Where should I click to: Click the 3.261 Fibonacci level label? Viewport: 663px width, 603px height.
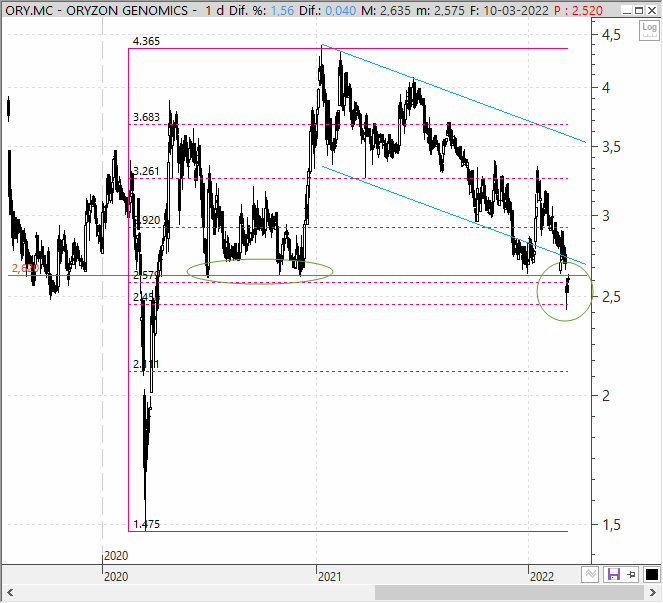(146, 171)
